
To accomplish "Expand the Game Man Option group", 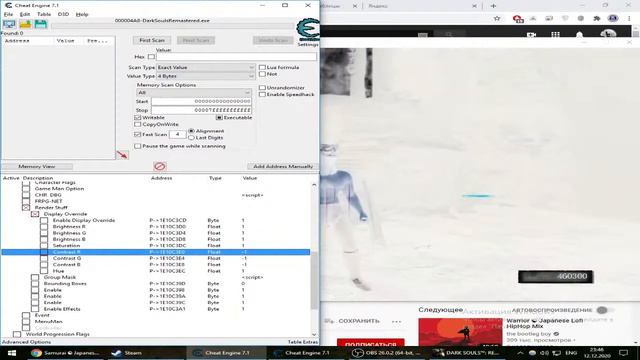I will pyautogui.click(x=26, y=189).
